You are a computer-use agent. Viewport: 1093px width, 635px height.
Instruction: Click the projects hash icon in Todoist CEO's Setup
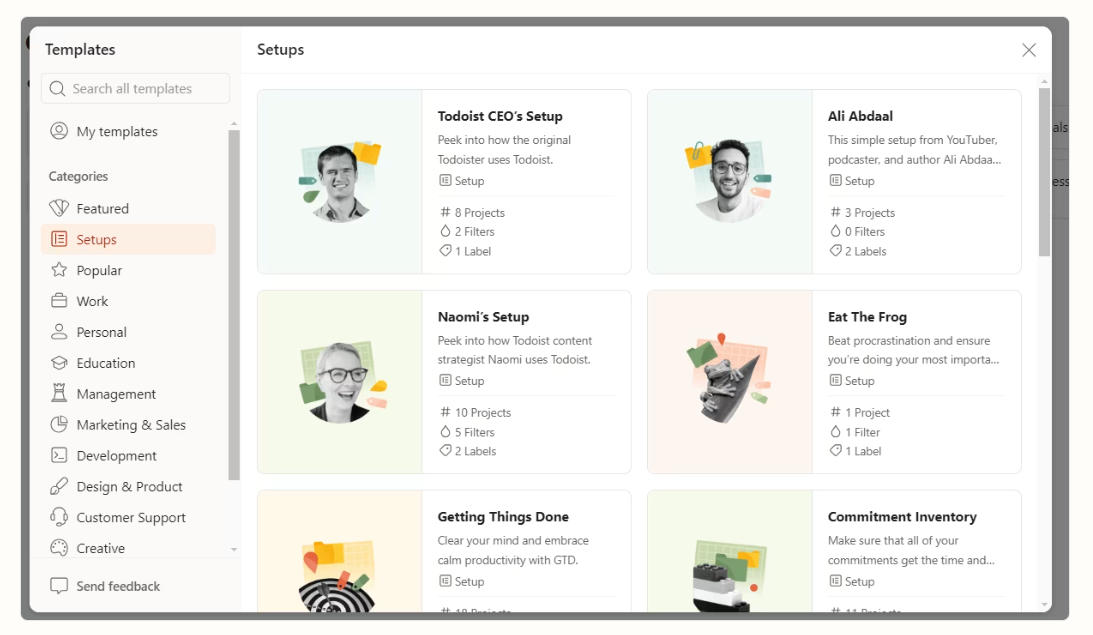tap(445, 212)
